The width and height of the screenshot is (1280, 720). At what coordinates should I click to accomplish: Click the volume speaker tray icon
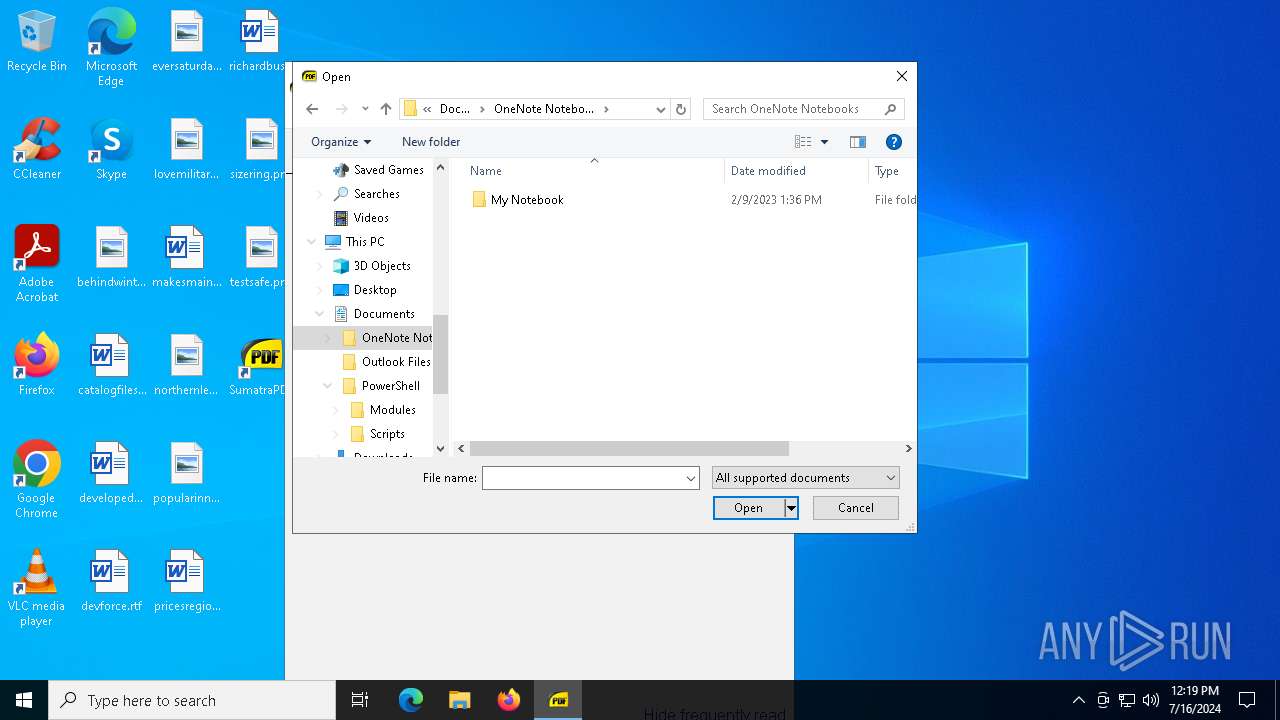(1150, 700)
